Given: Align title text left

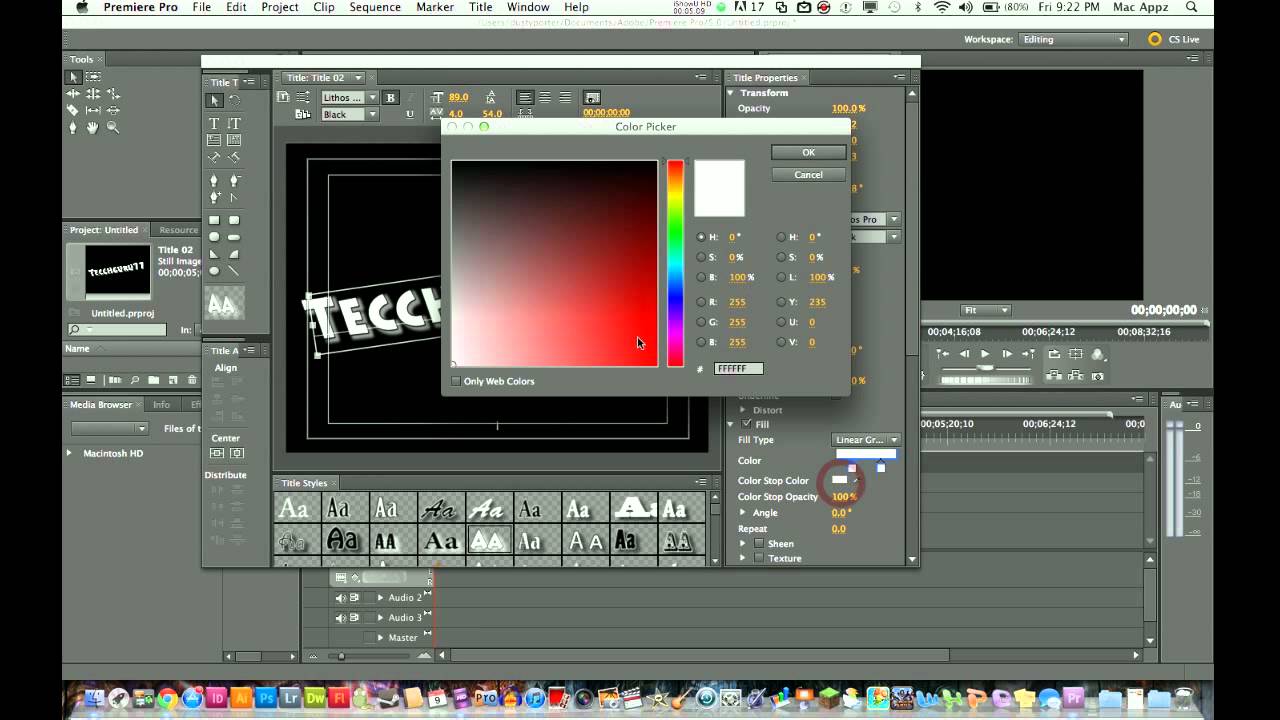Looking at the screenshot, I should 525,97.
